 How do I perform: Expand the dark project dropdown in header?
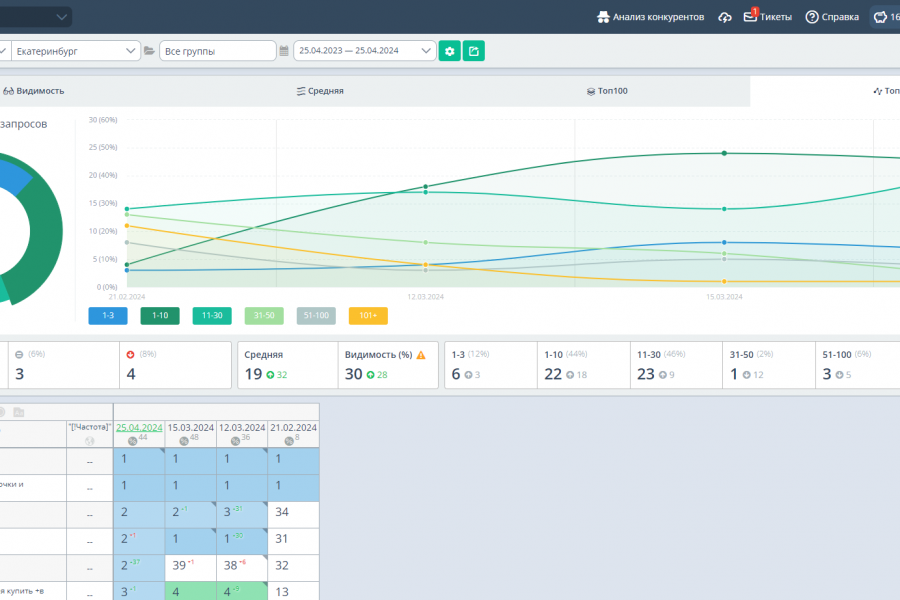pyautogui.click(x=36, y=17)
